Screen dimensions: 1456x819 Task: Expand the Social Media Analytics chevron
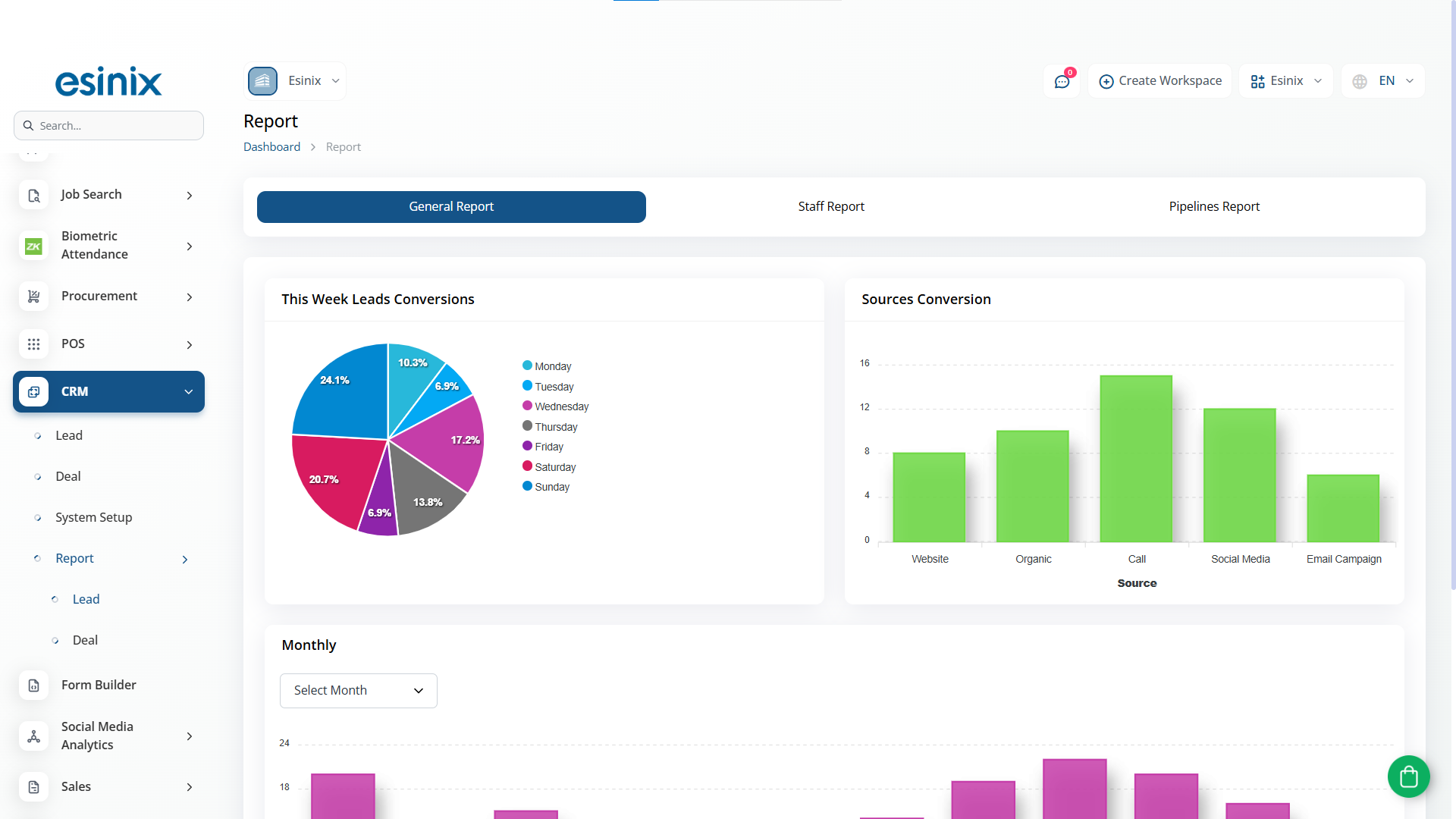click(190, 736)
